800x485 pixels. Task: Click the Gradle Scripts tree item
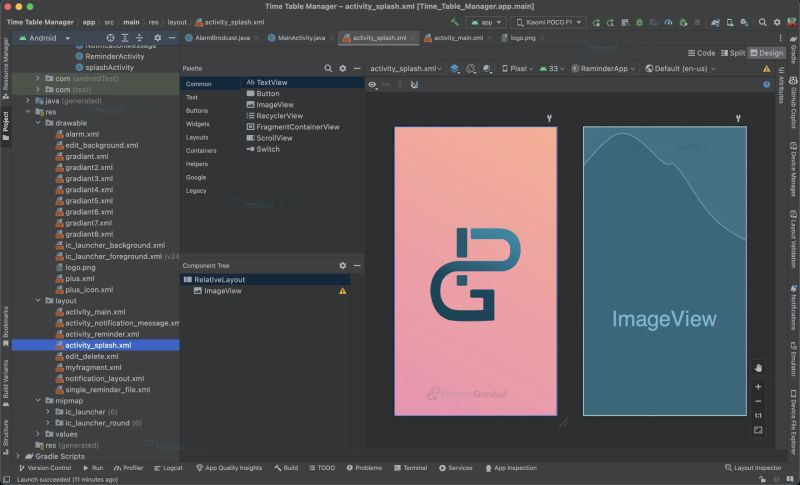click(x=60, y=456)
